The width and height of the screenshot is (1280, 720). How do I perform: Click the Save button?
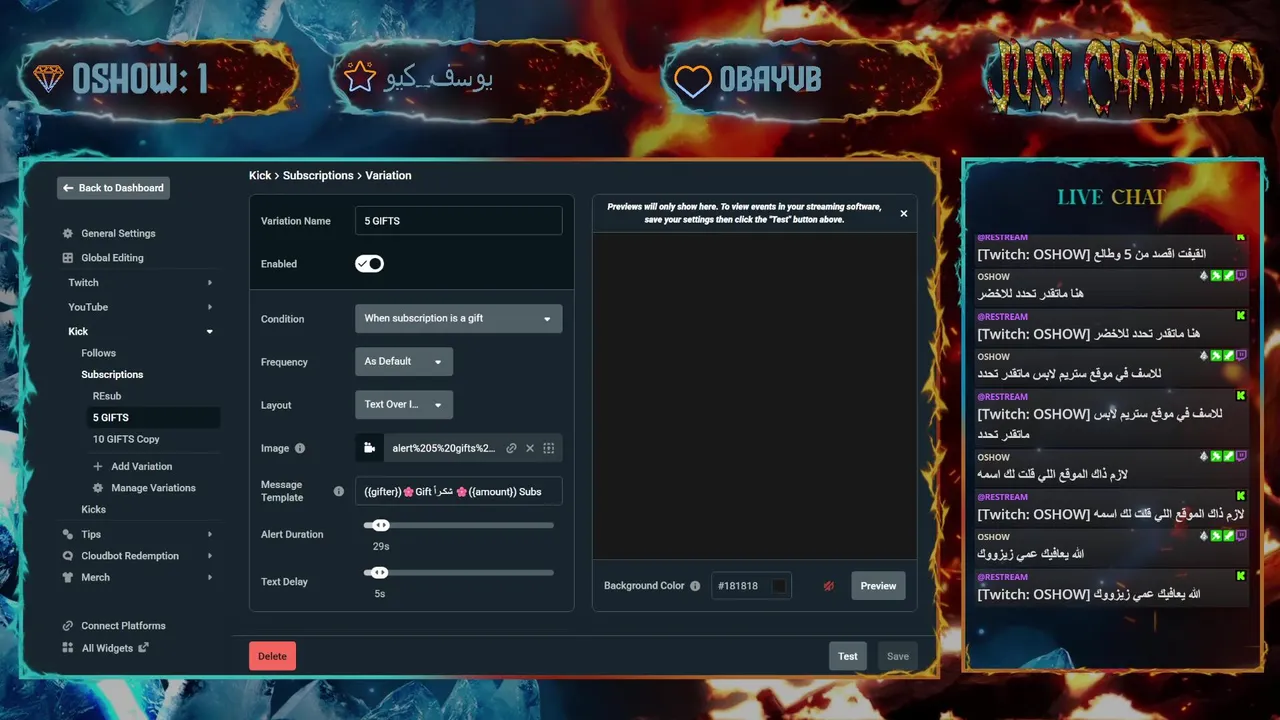(x=898, y=656)
